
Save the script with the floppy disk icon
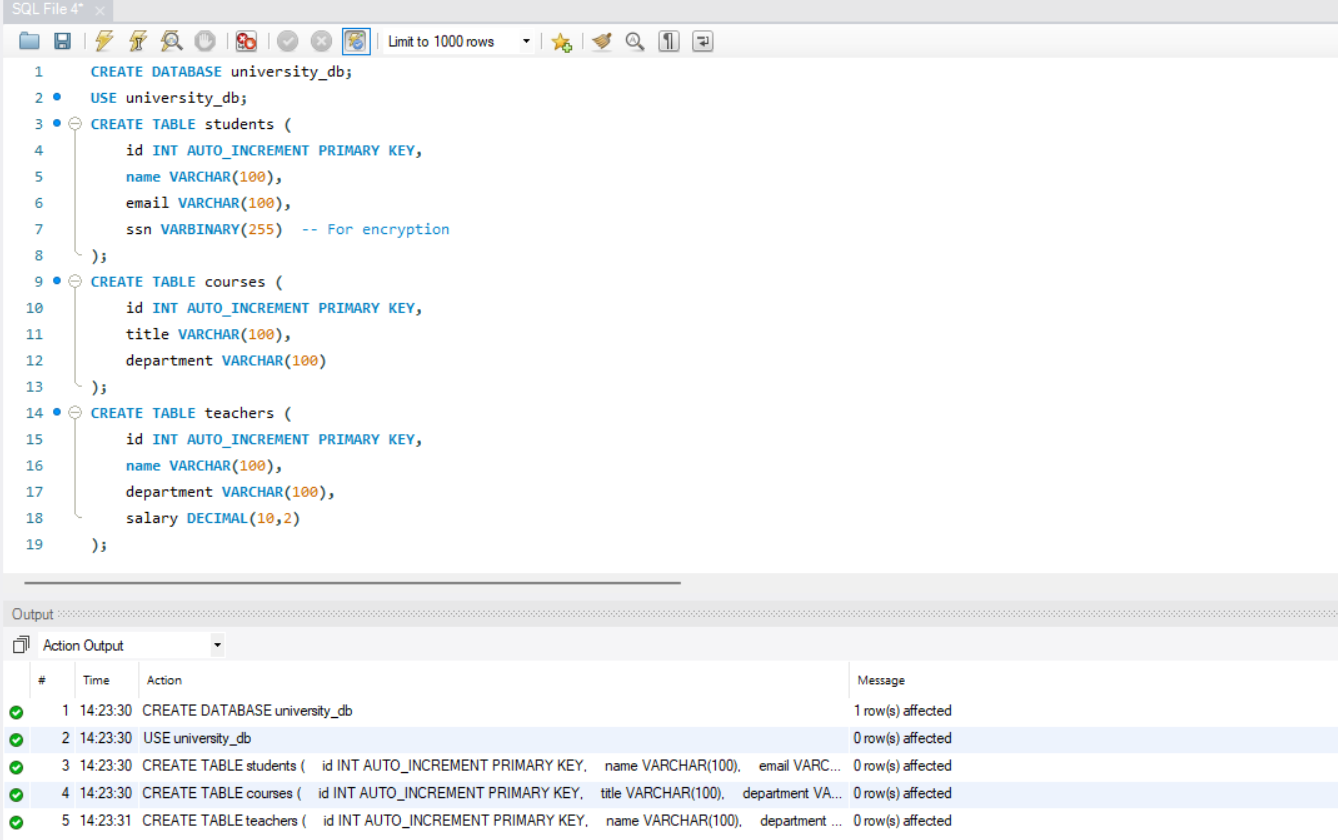pyautogui.click(x=62, y=41)
